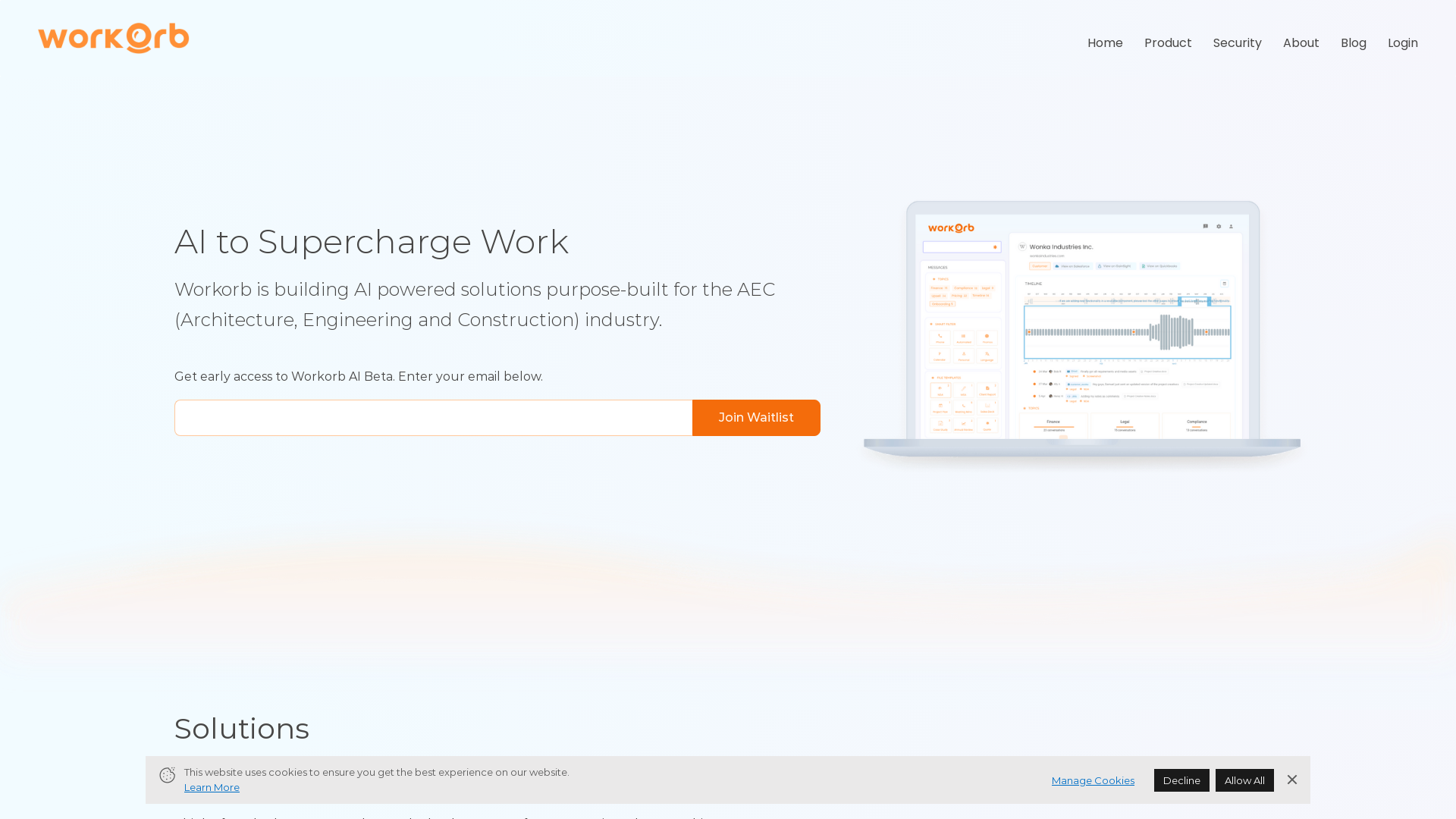Screen dimensions: 1456x819
Task: Go to the Security page
Action: pyautogui.click(x=1237, y=43)
